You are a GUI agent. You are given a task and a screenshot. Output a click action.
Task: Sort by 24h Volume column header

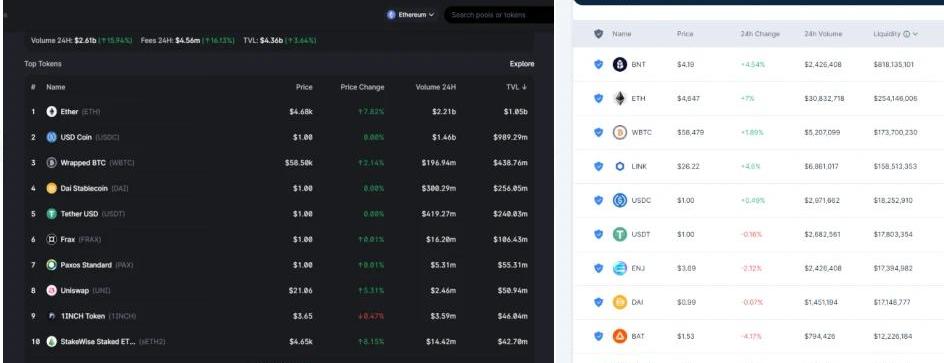[823, 34]
